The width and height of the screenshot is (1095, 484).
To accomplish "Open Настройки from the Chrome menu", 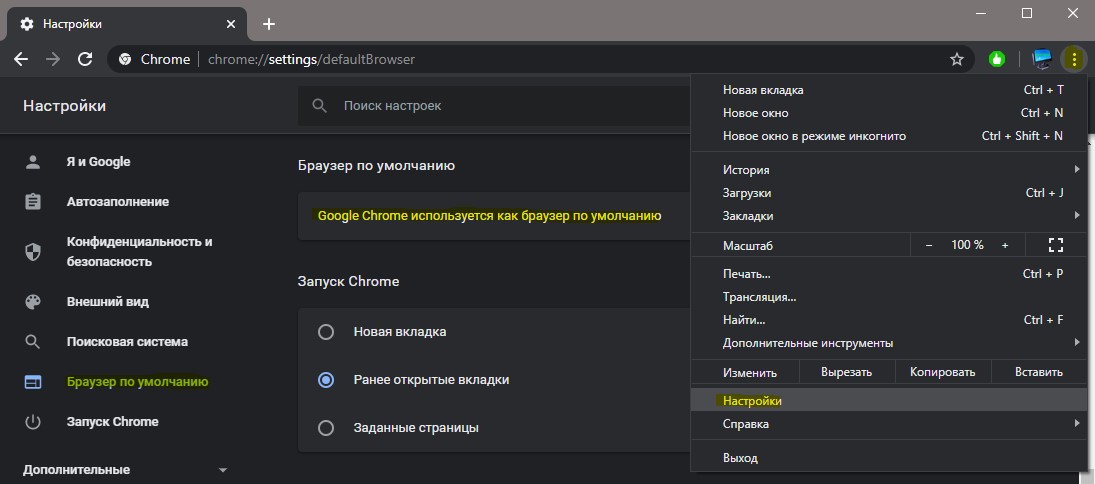I will coord(888,401).
